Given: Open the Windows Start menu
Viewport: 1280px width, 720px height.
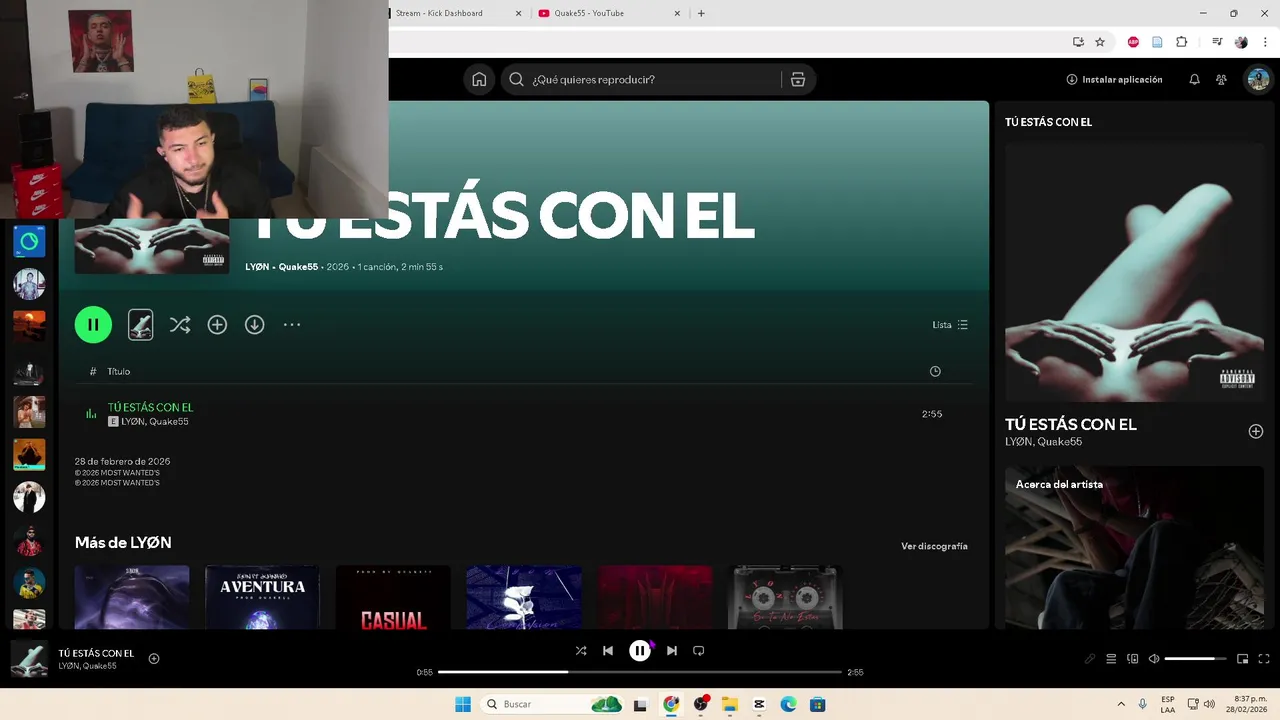Looking at the screenshot, I should pos(463,704).
